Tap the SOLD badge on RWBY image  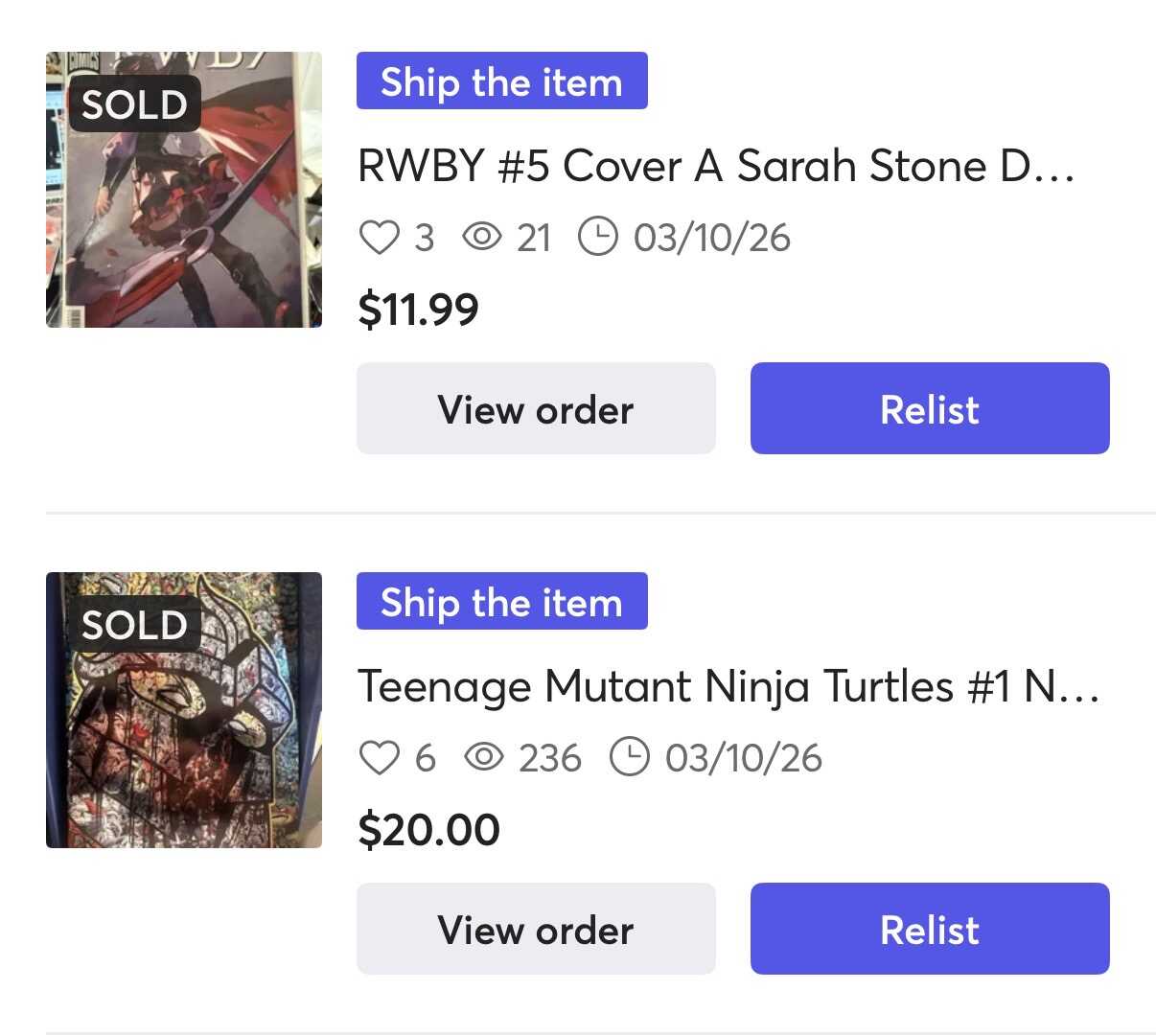point(134,104)
